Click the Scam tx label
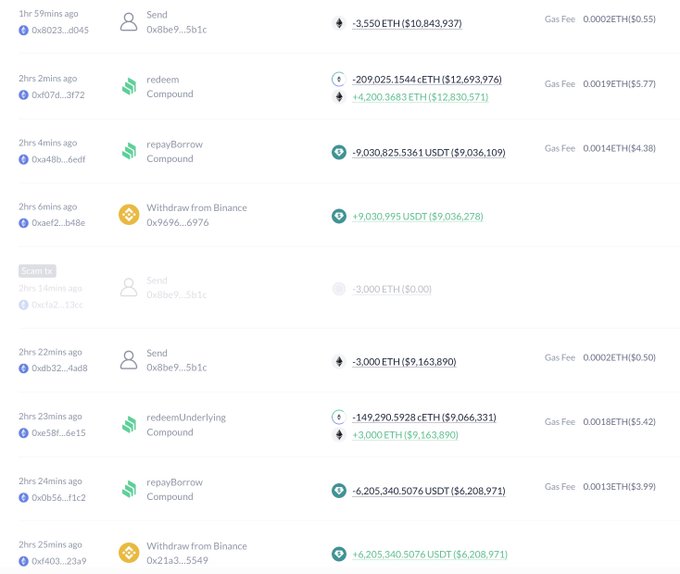The image size is (680, 574). pyautogui.click(x=37, y=271)
